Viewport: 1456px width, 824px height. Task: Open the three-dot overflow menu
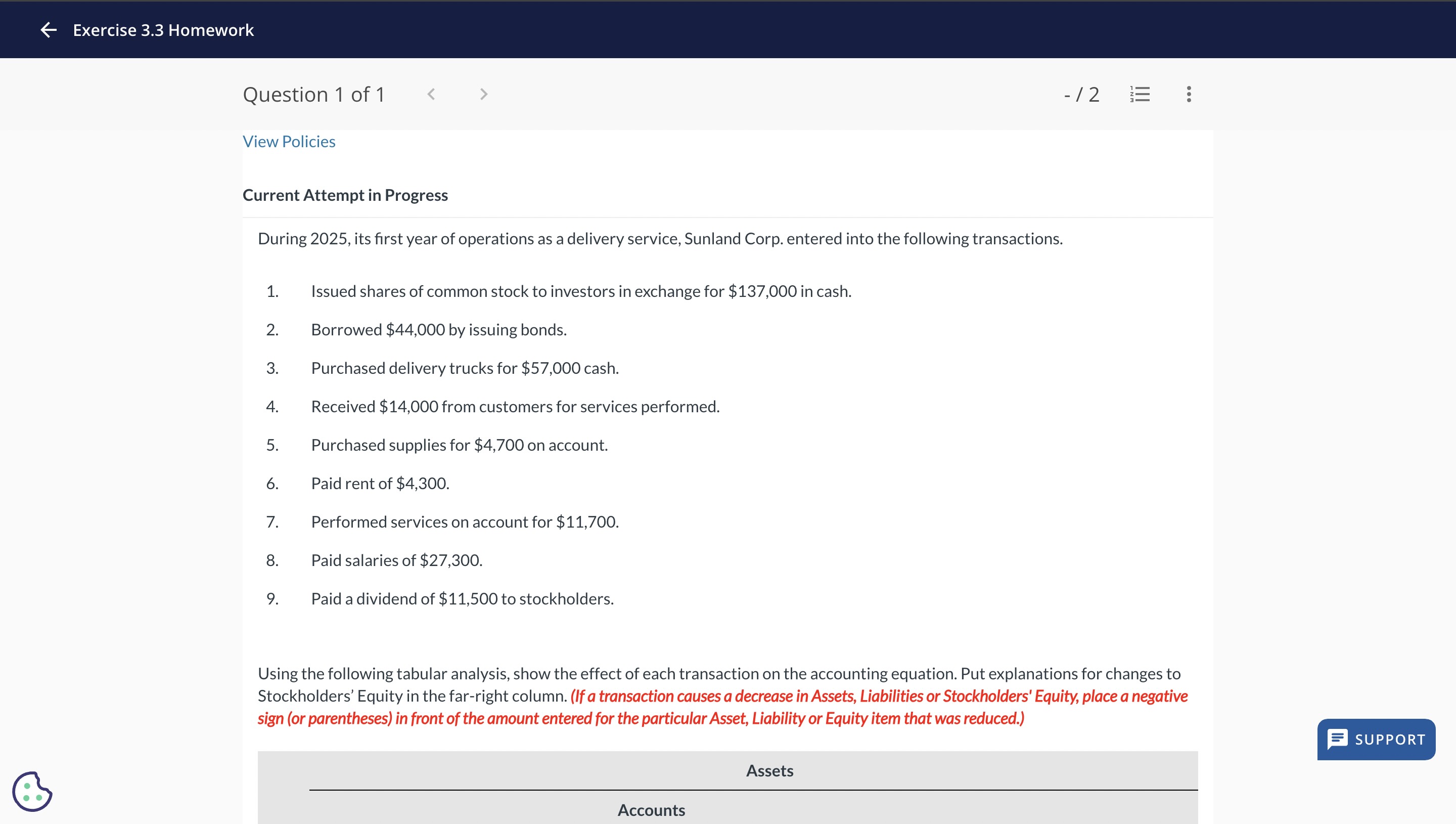tap(1188, 94)
